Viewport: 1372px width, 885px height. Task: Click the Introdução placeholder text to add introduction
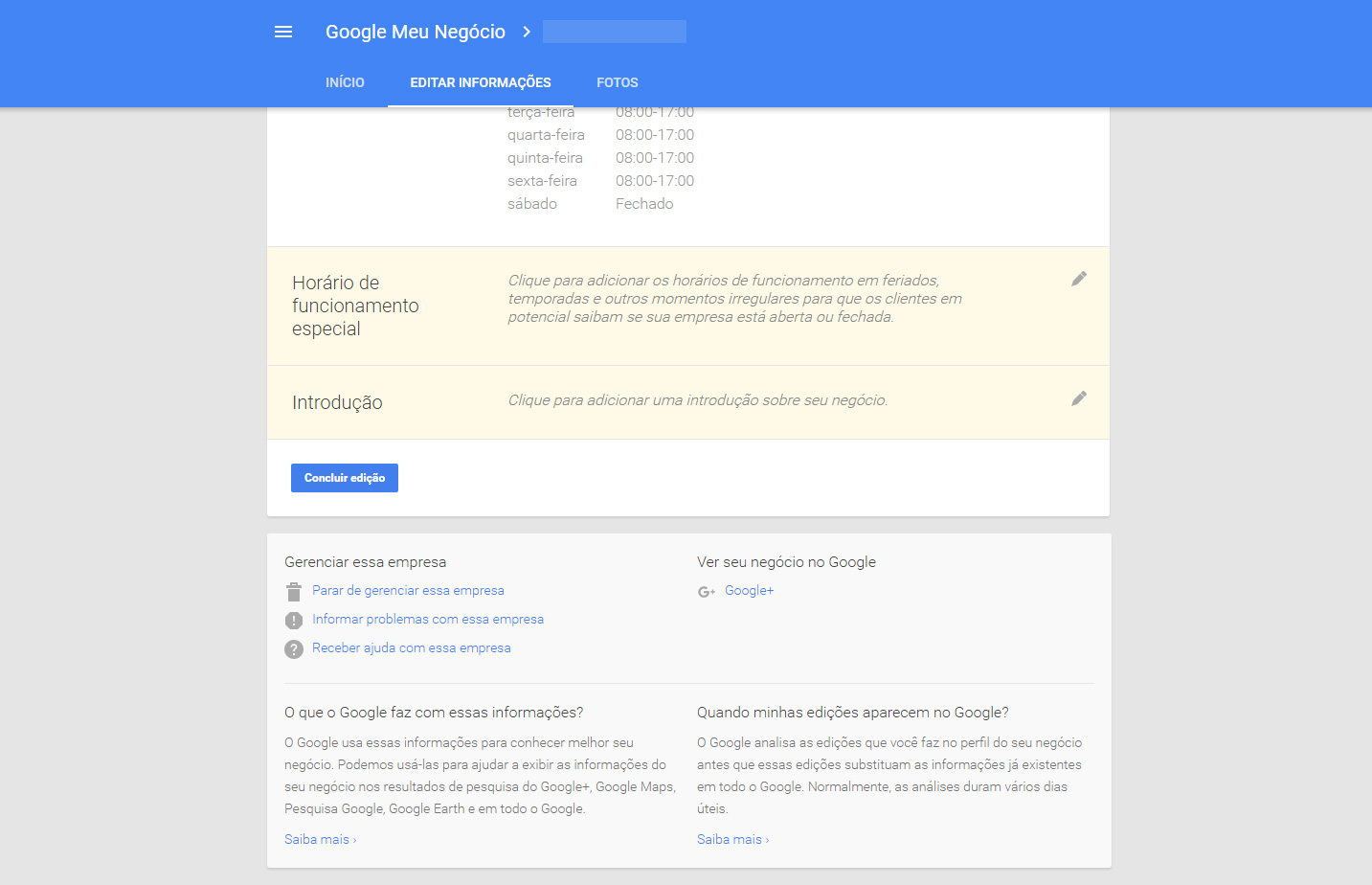point(698,400)
